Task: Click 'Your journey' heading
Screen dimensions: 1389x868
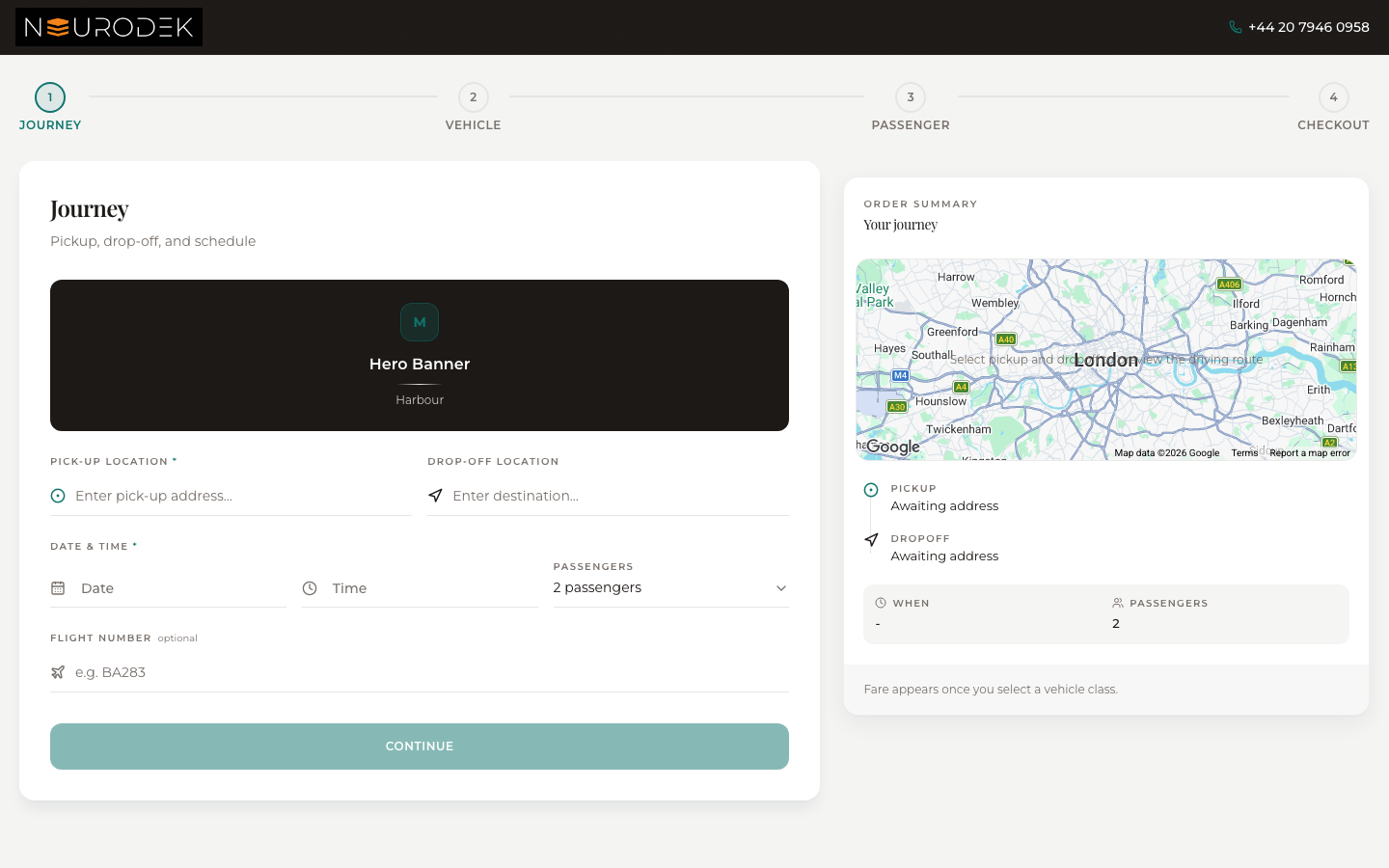Action: [x=900, y=225]
